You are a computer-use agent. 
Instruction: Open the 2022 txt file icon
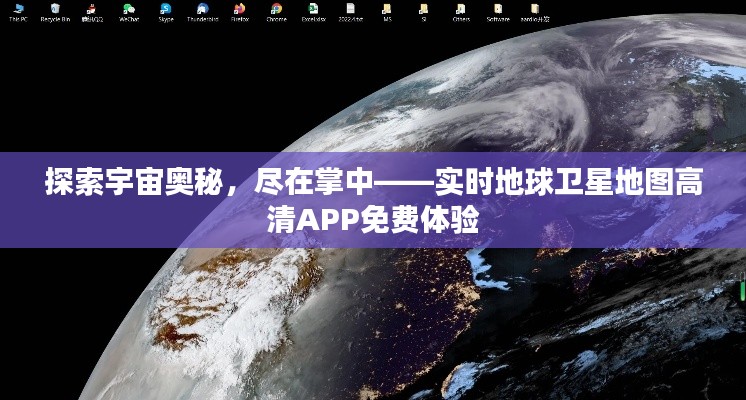coord(351,12)
